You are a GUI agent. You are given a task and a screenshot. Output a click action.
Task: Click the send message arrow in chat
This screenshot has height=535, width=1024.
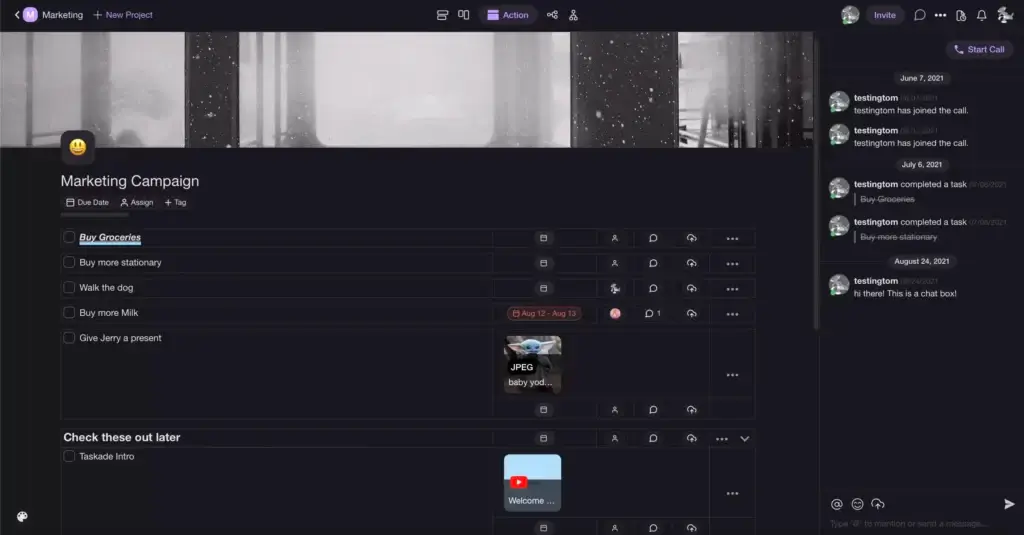coord(1009,504)
